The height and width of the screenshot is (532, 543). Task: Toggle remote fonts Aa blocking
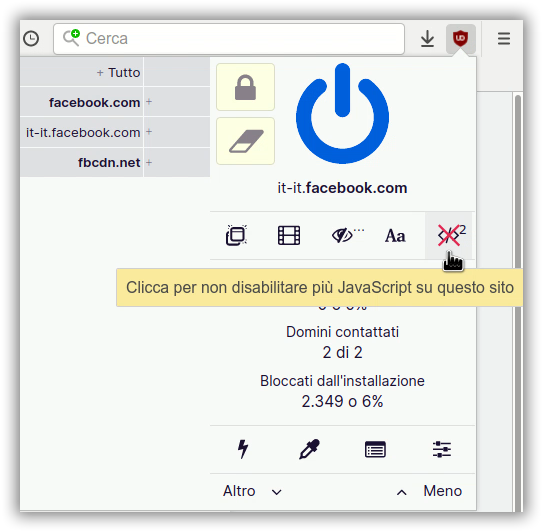395,236
